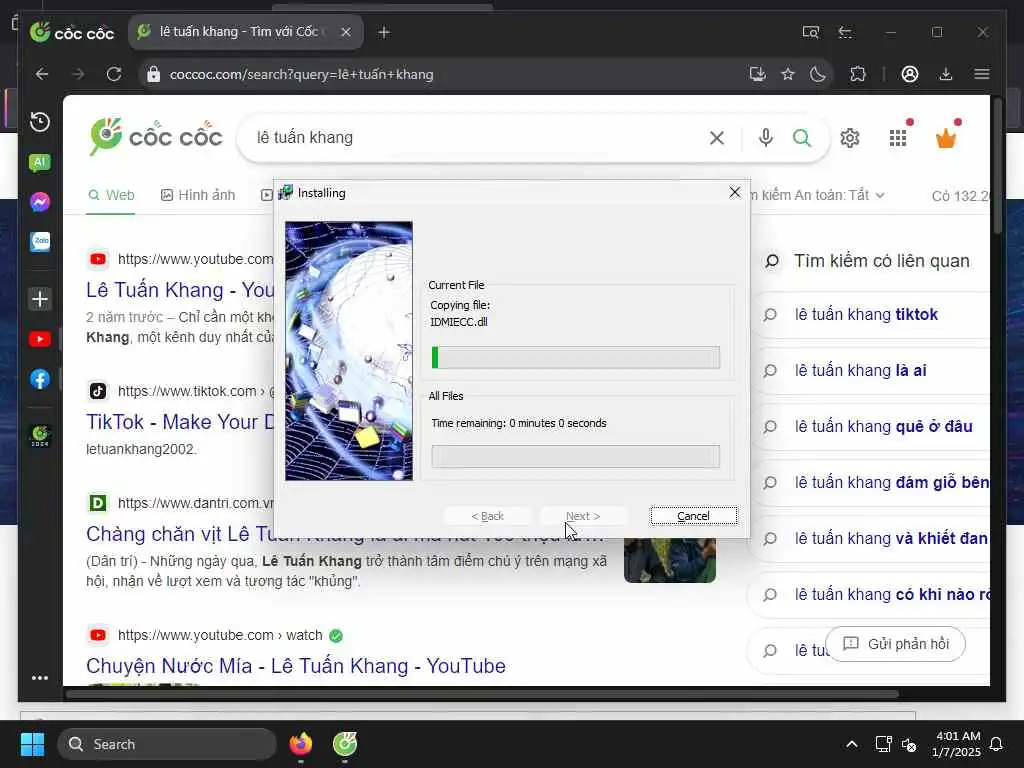Show hidden tray icons chevron

[x=852, y=744]
